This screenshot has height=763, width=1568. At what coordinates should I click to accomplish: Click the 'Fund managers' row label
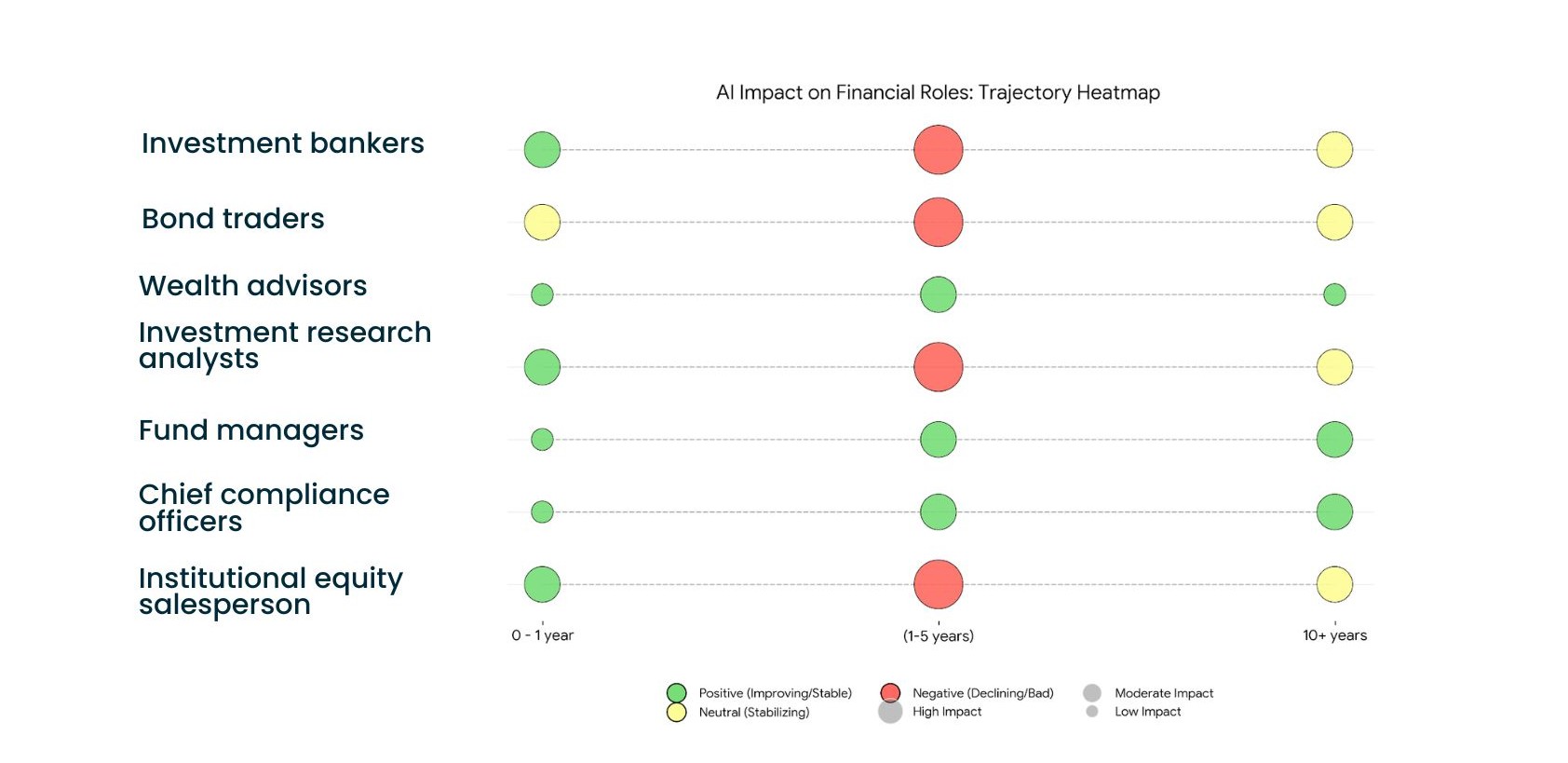pyautogui.click(x=251, y=430)
